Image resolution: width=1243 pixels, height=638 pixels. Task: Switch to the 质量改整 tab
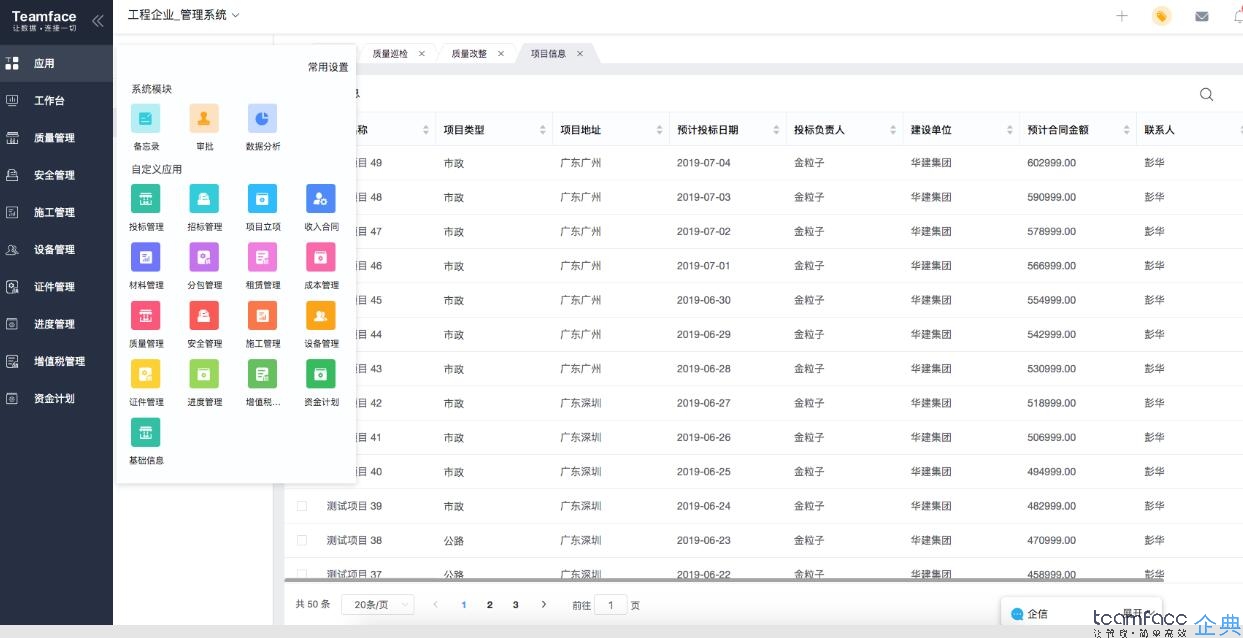tap(469, 54)
